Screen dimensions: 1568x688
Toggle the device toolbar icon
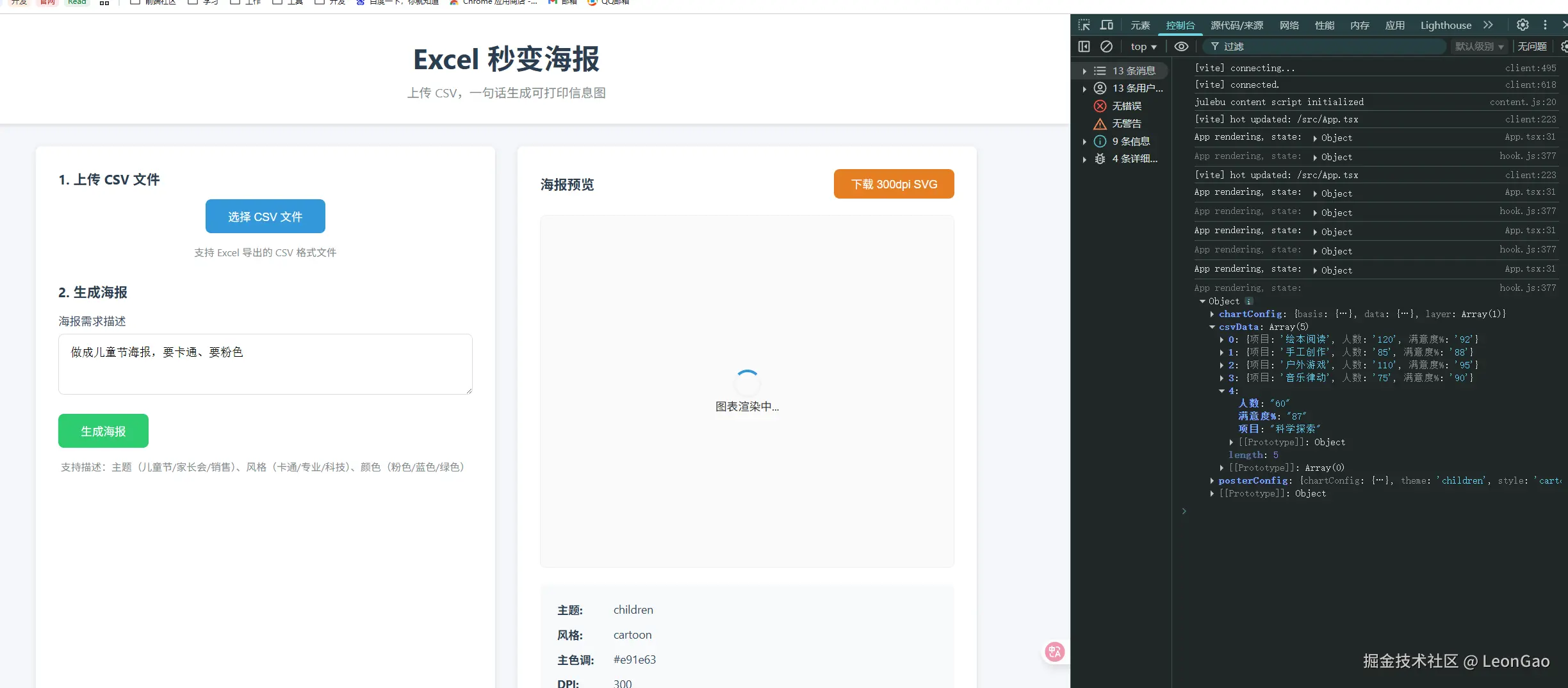click(x=1107, y=25)
